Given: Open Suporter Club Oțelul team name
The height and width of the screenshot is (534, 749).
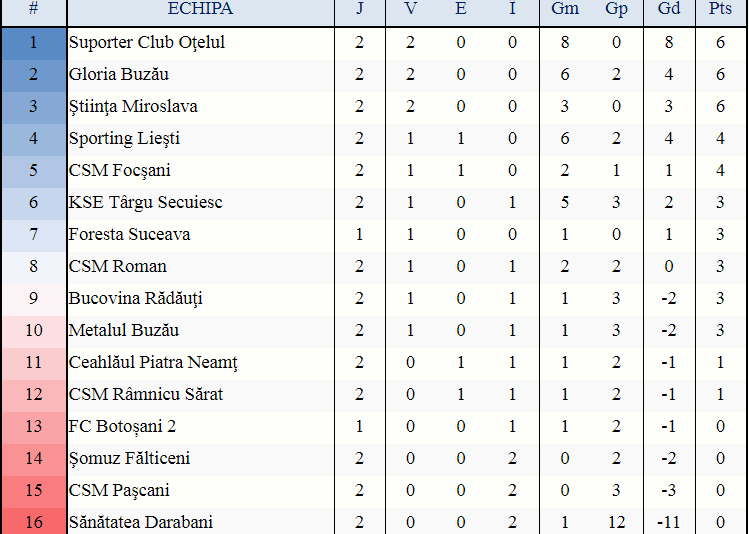Looking at the screenshot, I should 147,42.
